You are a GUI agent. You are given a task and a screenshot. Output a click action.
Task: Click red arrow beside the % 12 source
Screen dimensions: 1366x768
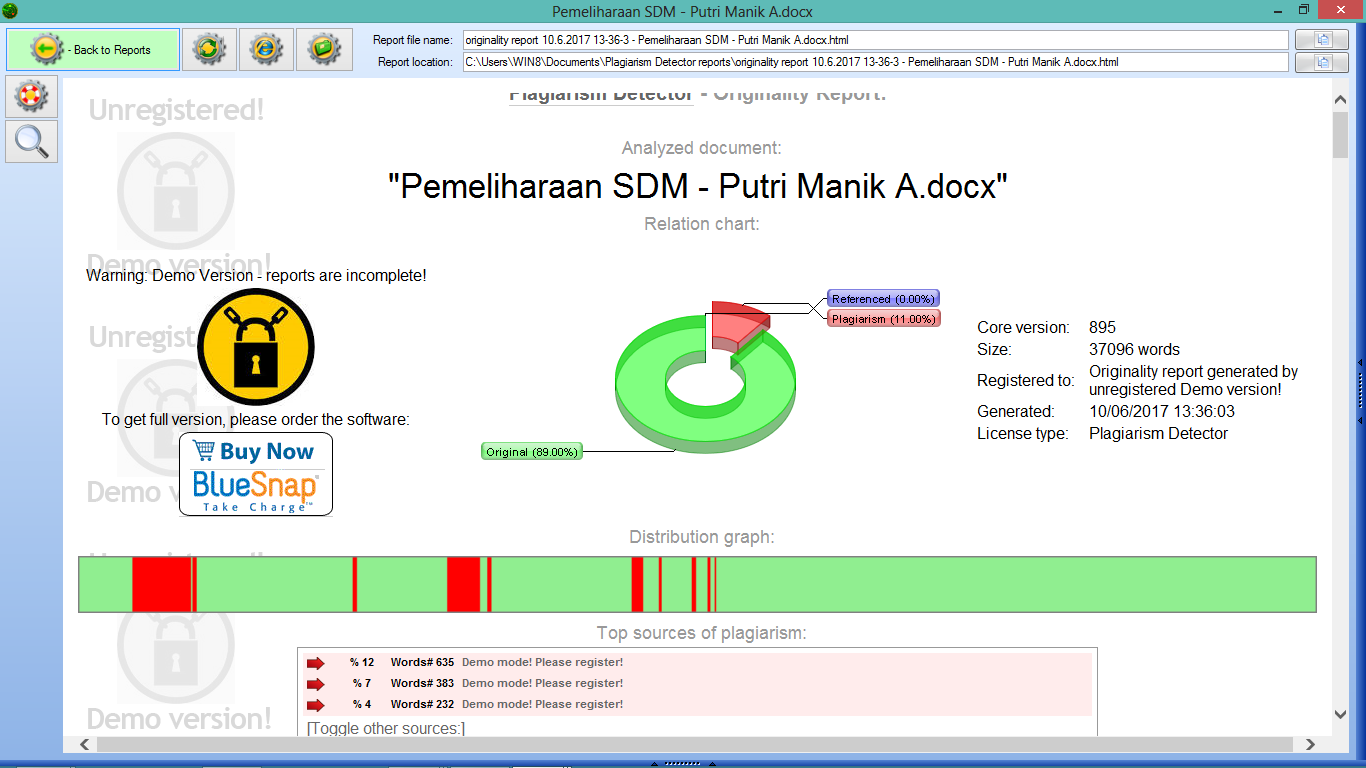(316, 663)
